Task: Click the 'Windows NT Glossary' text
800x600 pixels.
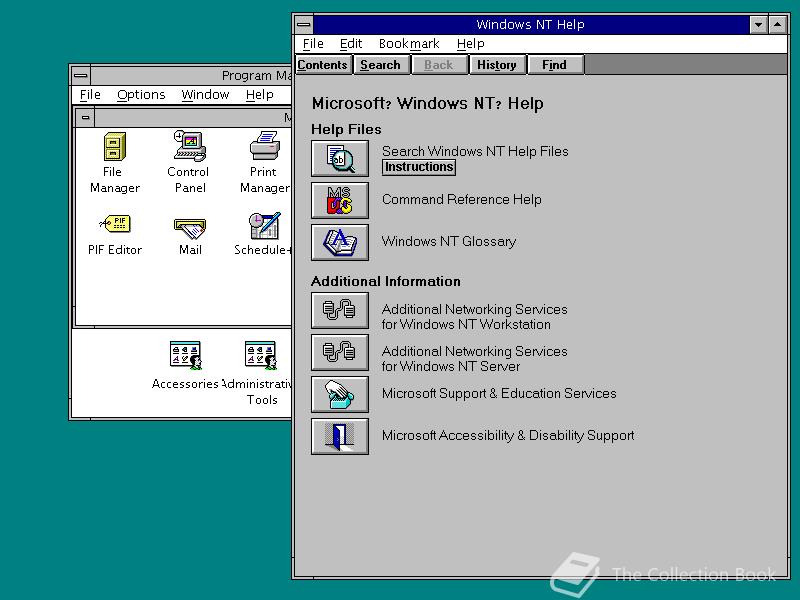Action: pyautogui.click(x=449, y=241)
